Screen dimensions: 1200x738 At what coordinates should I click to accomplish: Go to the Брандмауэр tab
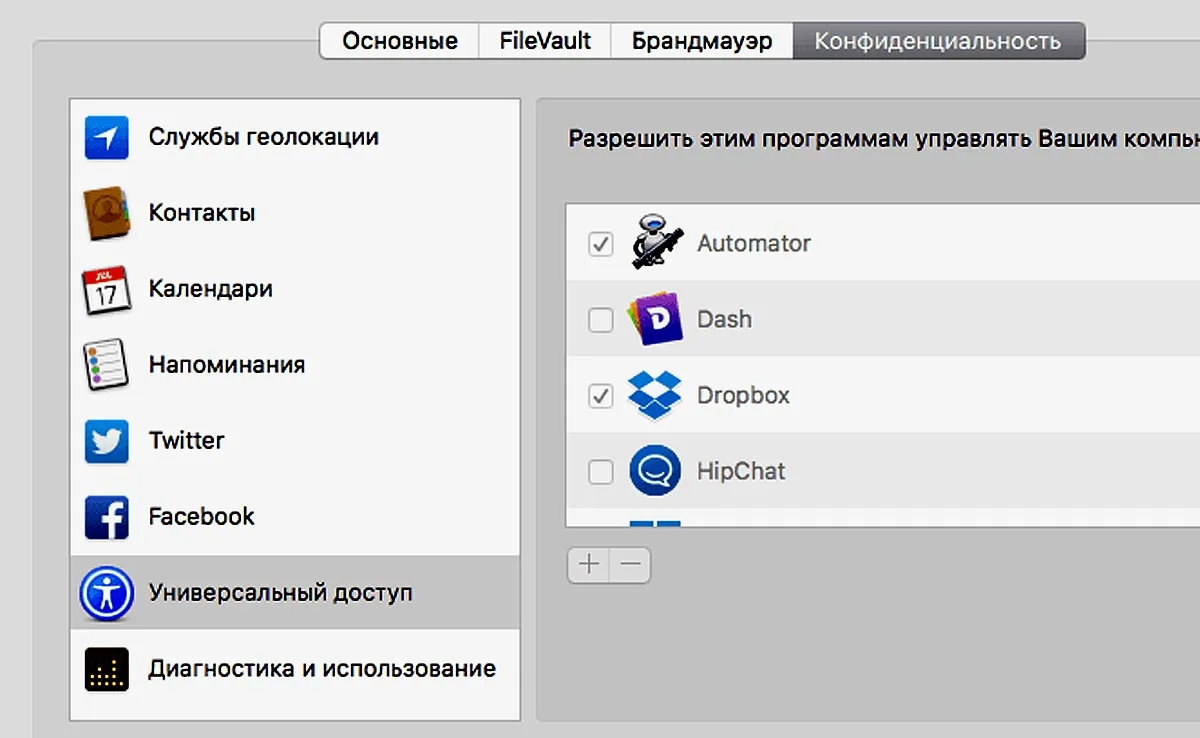pos(702,41)
